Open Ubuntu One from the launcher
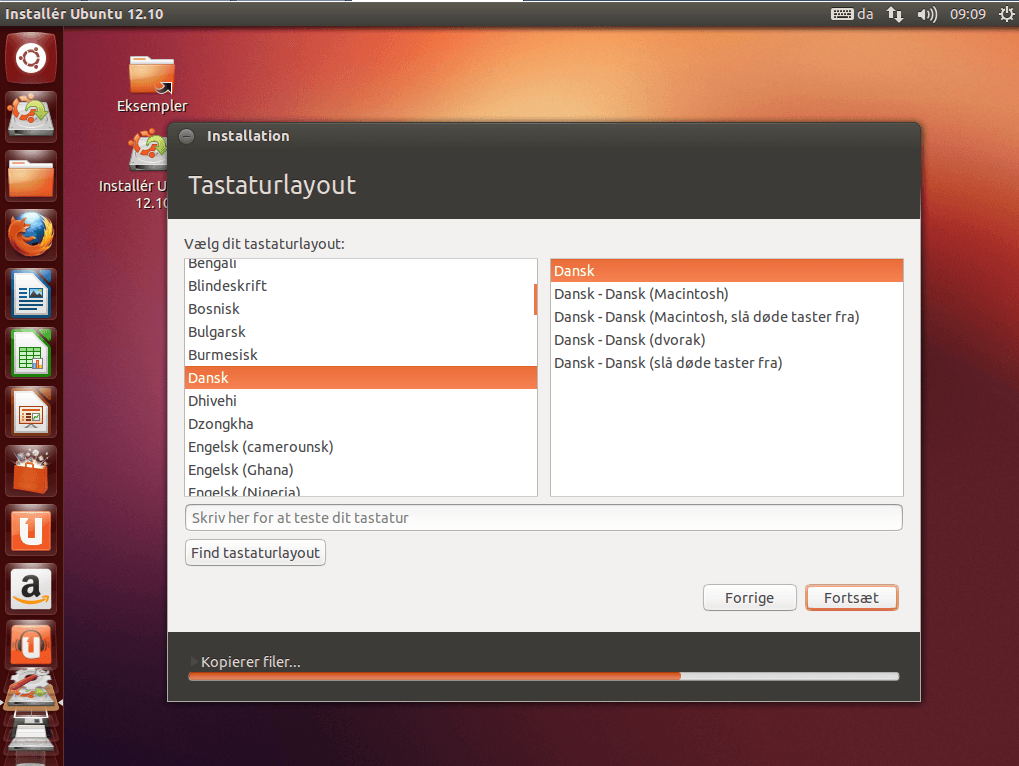Viewport: 1019px width, 766px height. pyautogui.click(x=31, y=529)
